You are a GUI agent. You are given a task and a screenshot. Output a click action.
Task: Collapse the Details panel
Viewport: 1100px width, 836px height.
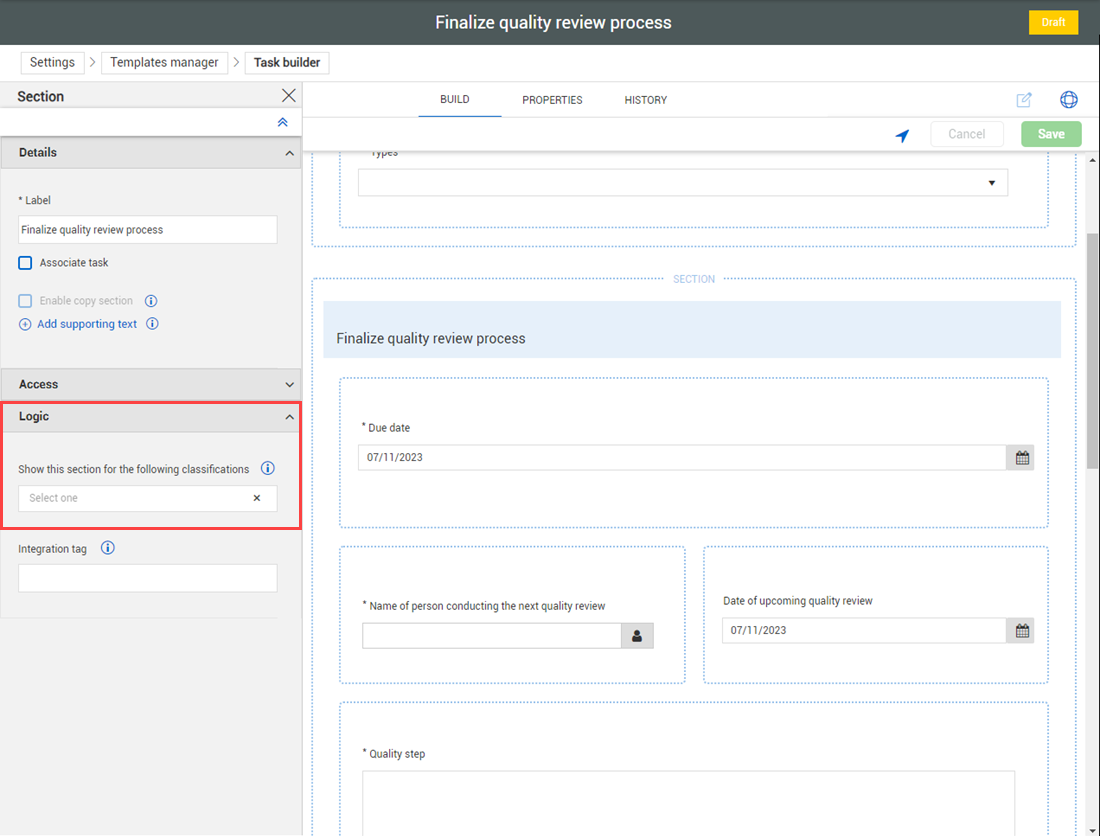coord(290,153)
